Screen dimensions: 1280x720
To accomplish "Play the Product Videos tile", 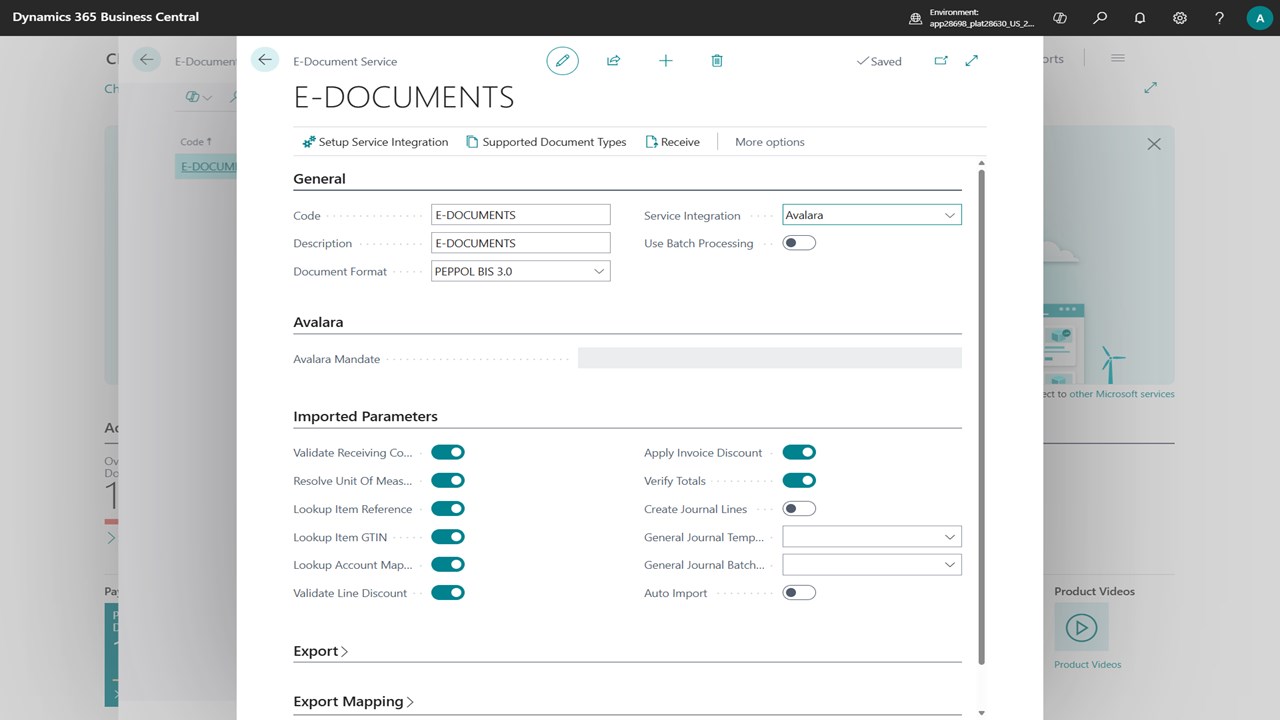I will point(1081,628).
